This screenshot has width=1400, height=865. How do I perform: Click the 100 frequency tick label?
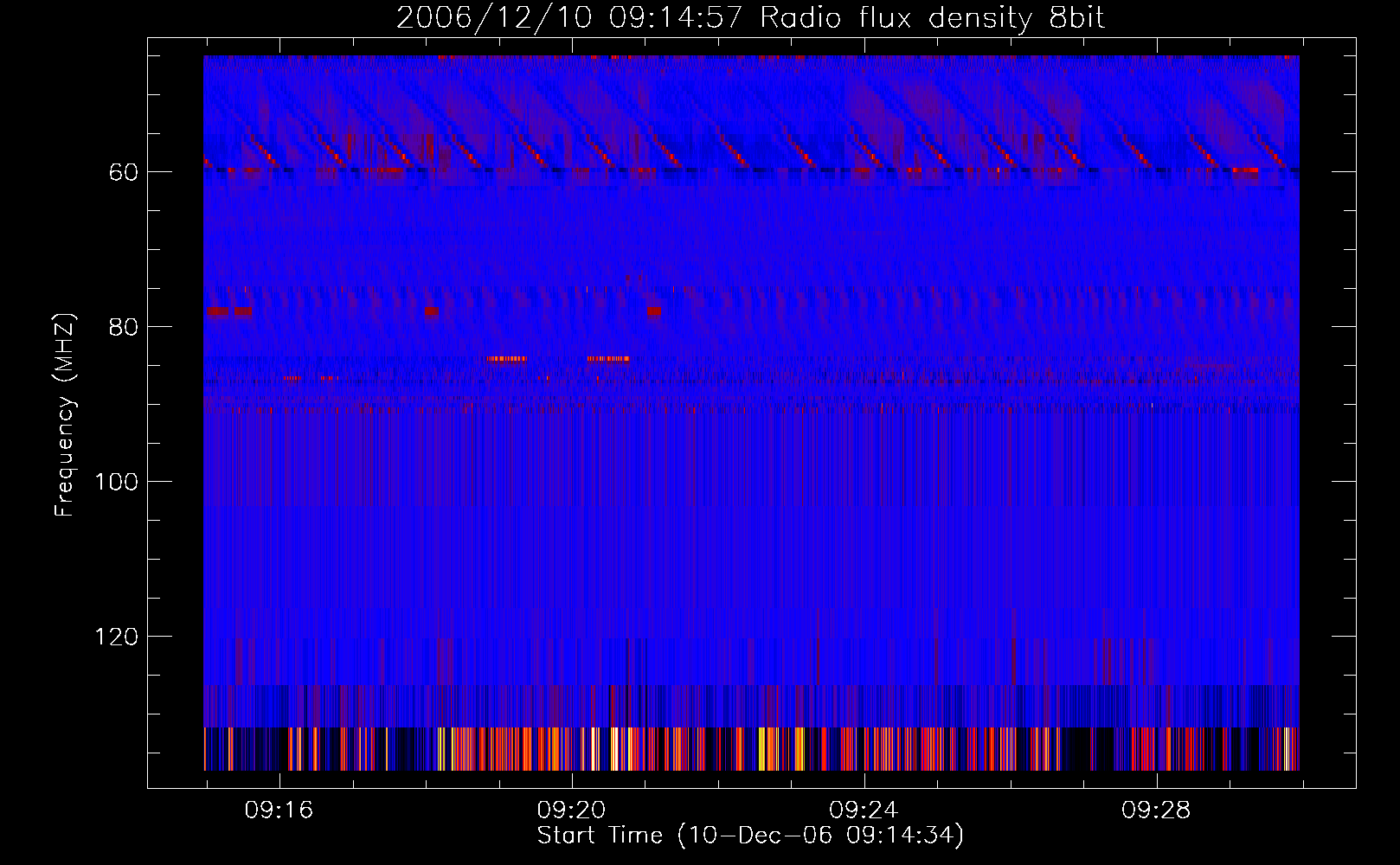click(x=116, y=483)
